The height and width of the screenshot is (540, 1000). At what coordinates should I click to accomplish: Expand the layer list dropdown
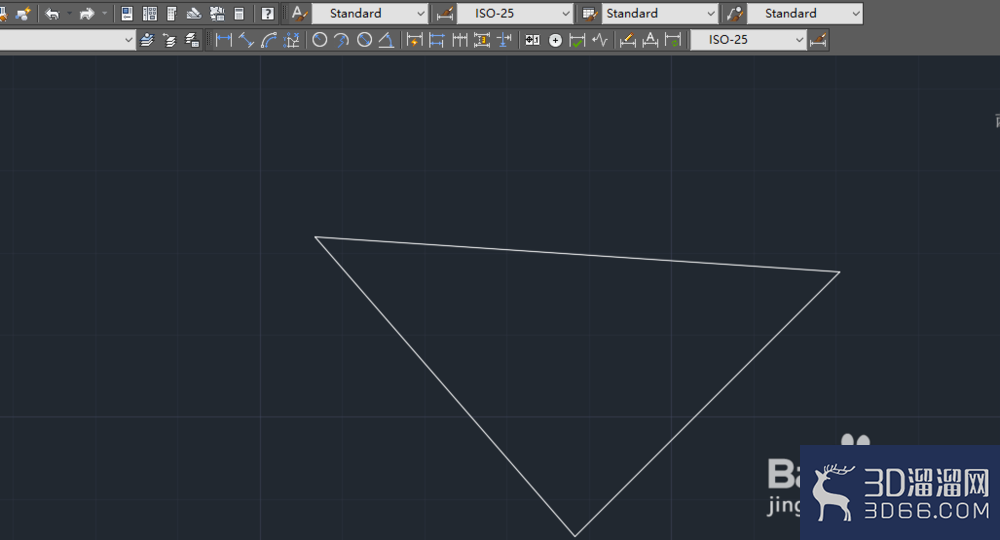[67, 40]
